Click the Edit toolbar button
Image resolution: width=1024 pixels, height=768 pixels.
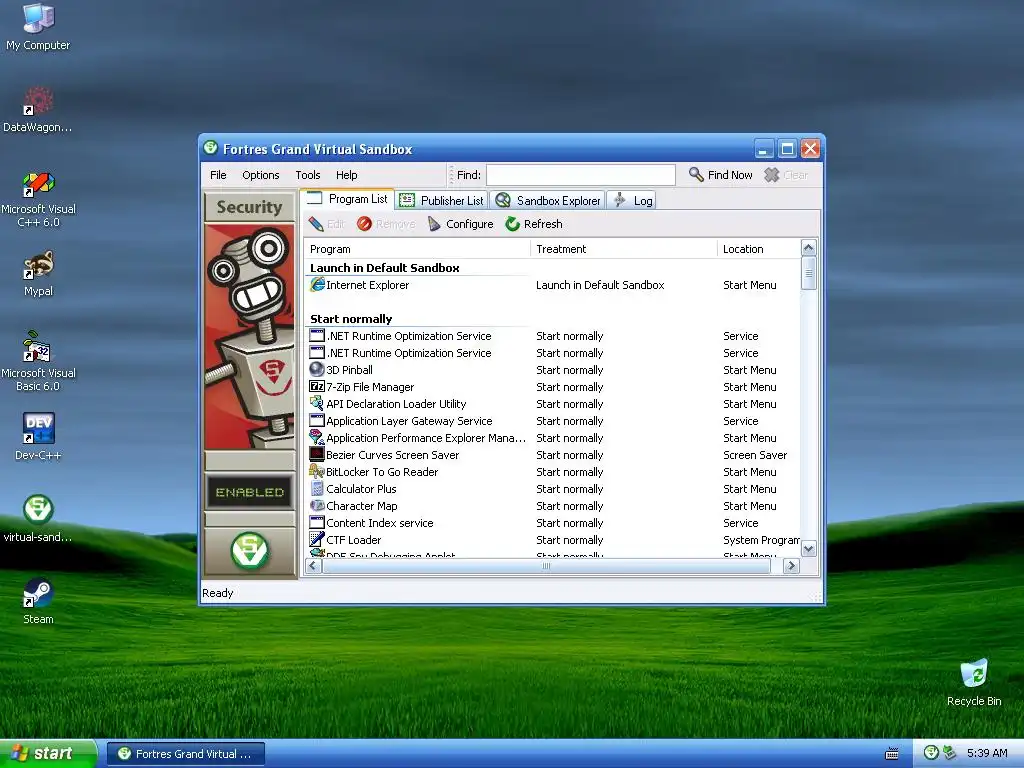[x=327, y=224]
